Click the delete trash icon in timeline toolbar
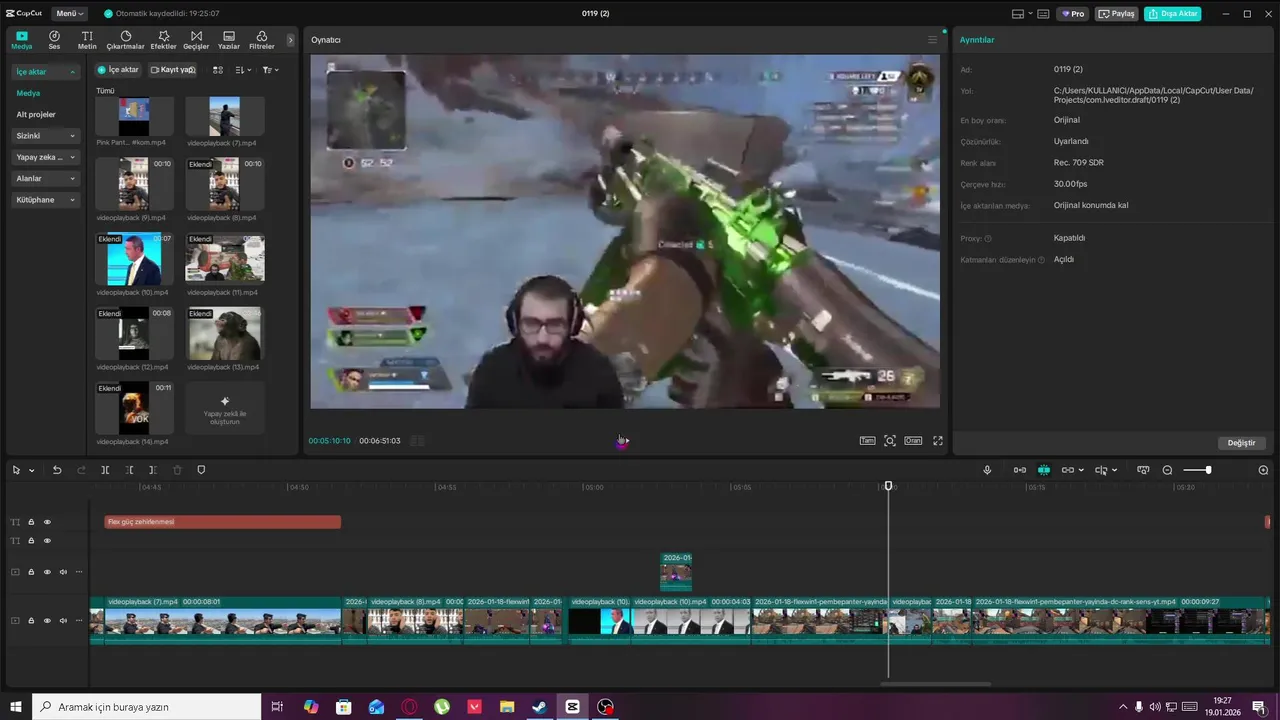This screenshot has height=720, width=1280. click(x=177, y=470)
